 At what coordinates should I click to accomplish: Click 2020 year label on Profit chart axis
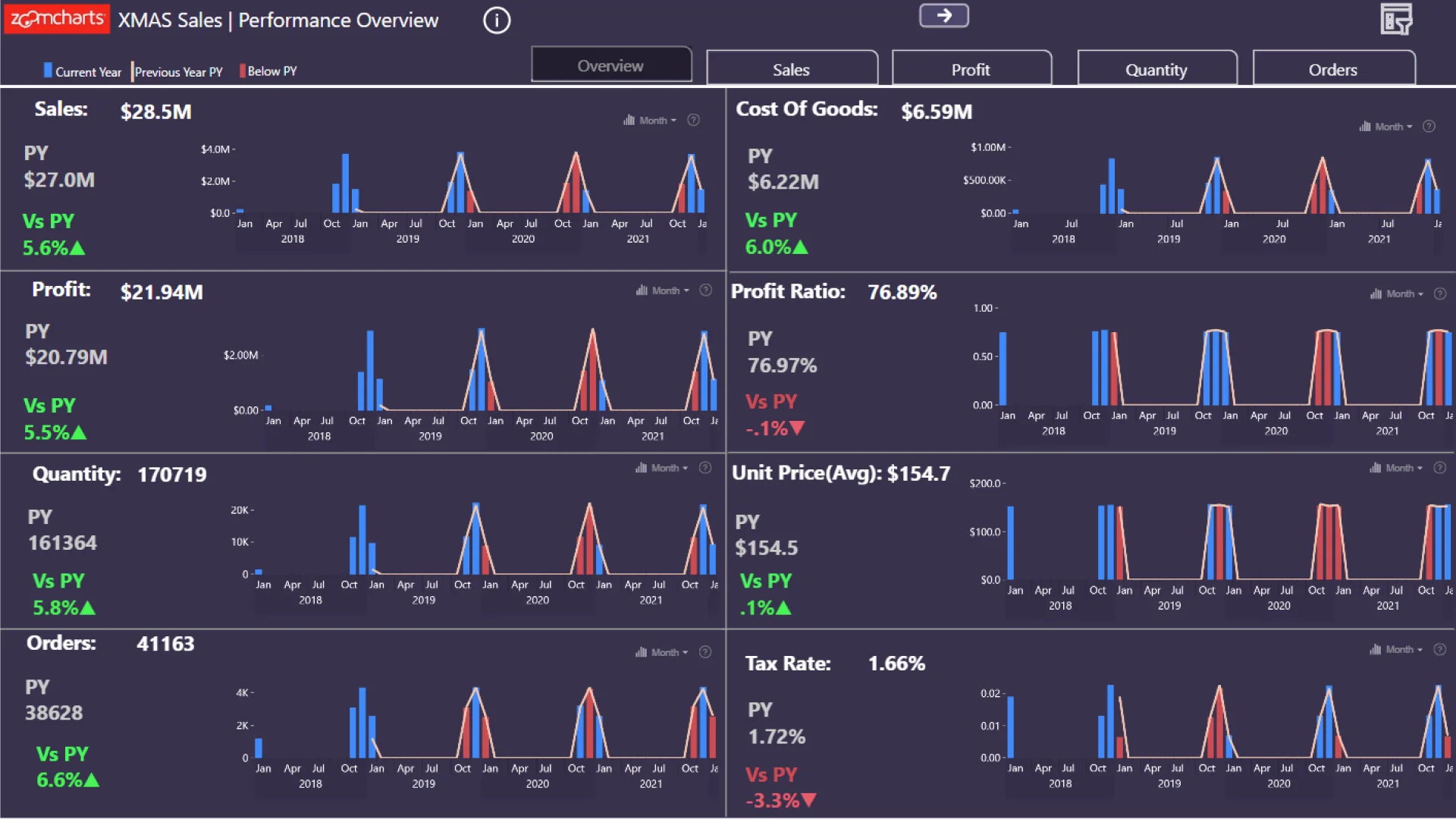(541, 436)
